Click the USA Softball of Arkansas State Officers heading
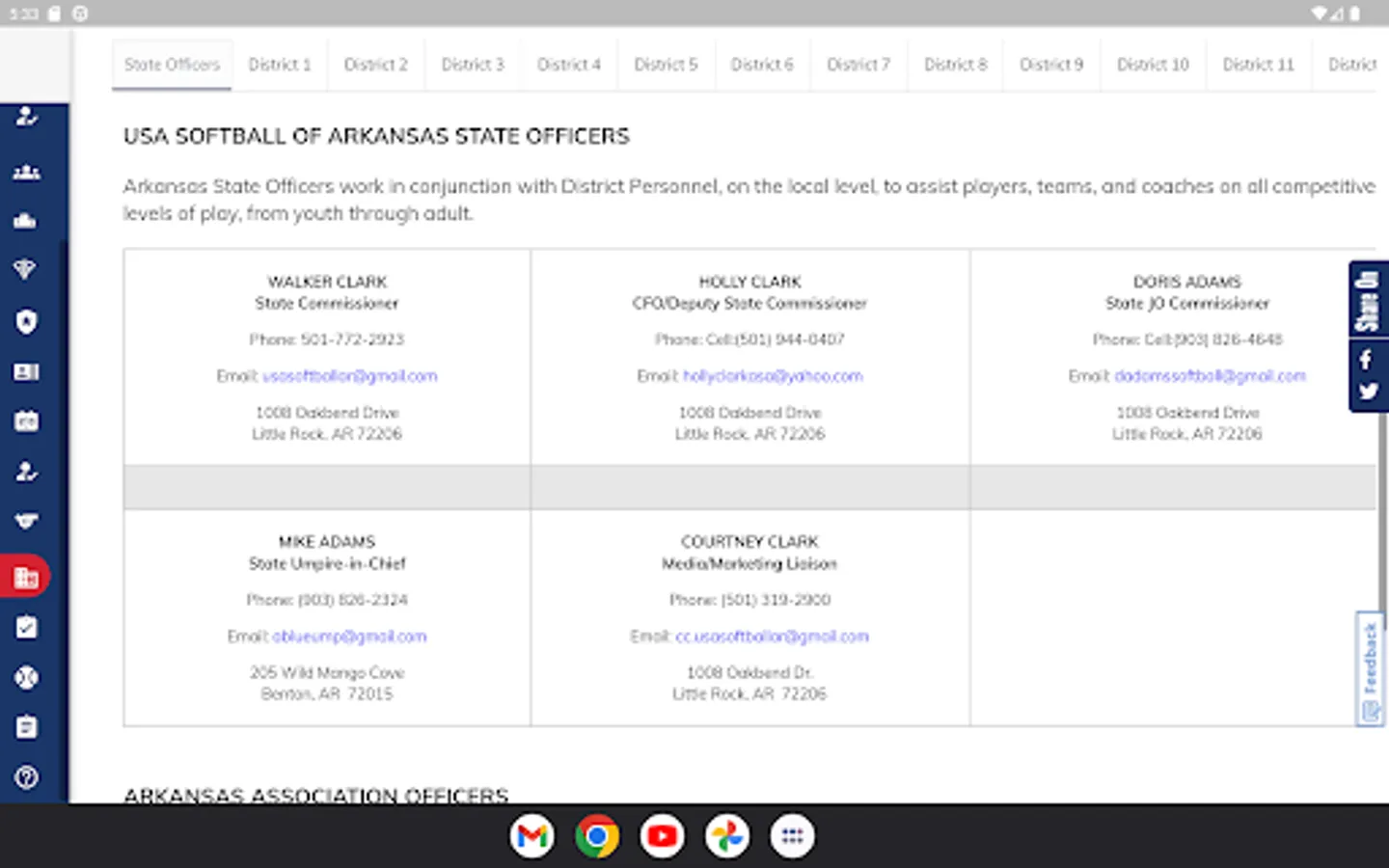This screenshot has width=1389, height=868. click(376, 136)
